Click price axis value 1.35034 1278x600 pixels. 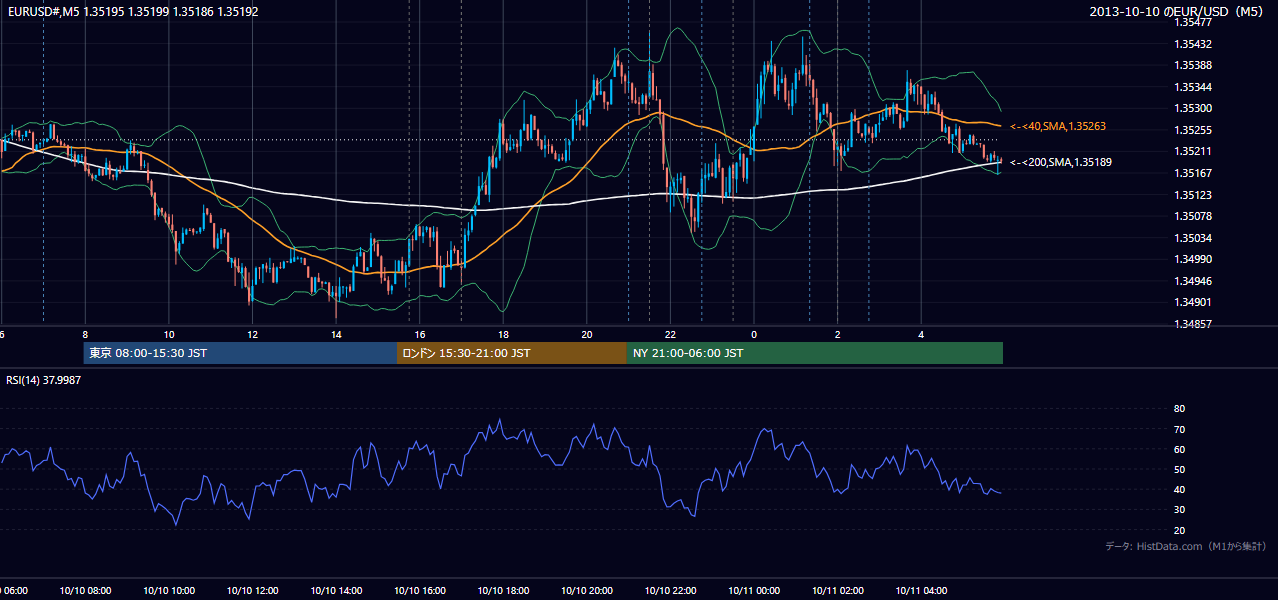pos(1193,238)
